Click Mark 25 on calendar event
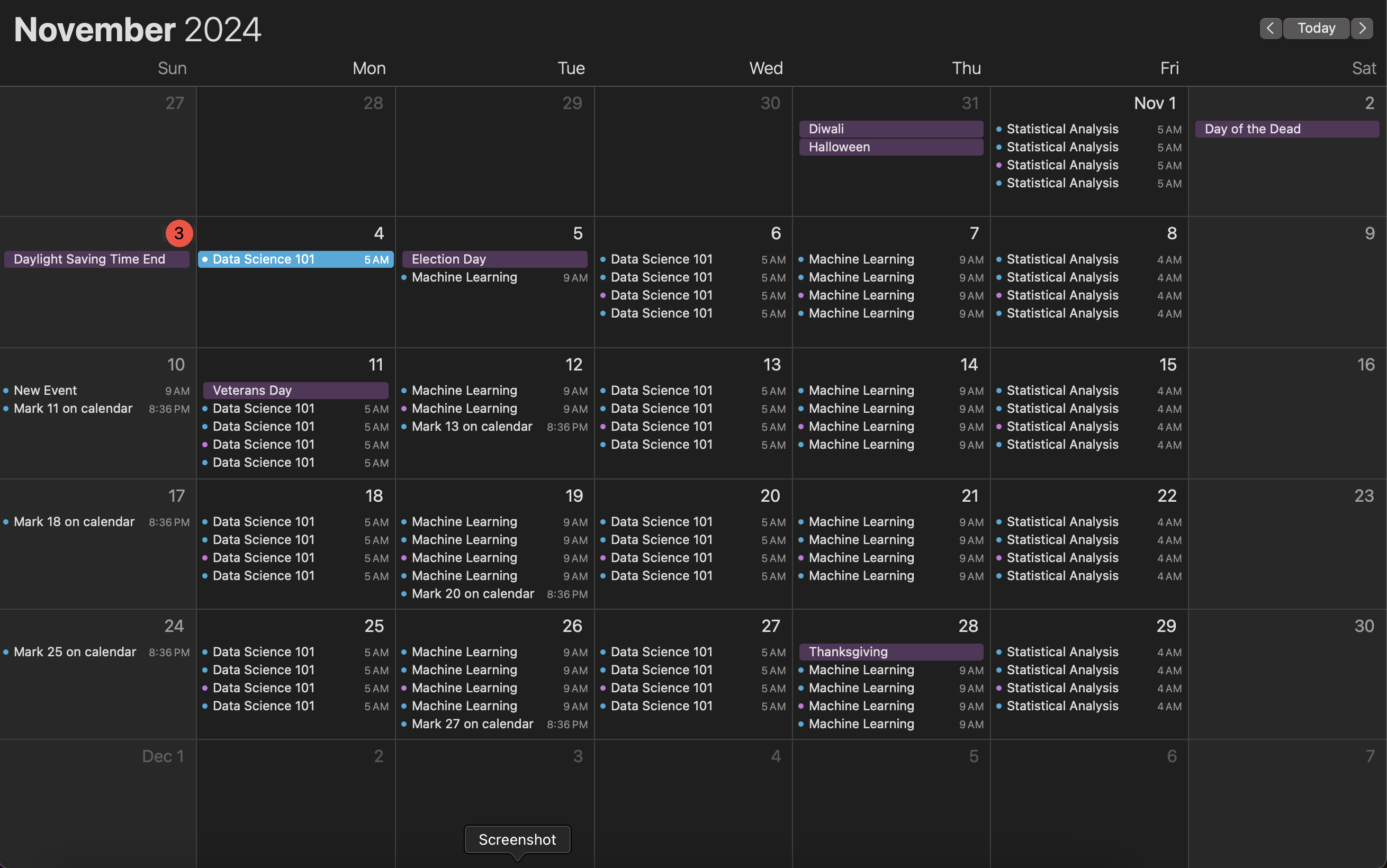 75,652
